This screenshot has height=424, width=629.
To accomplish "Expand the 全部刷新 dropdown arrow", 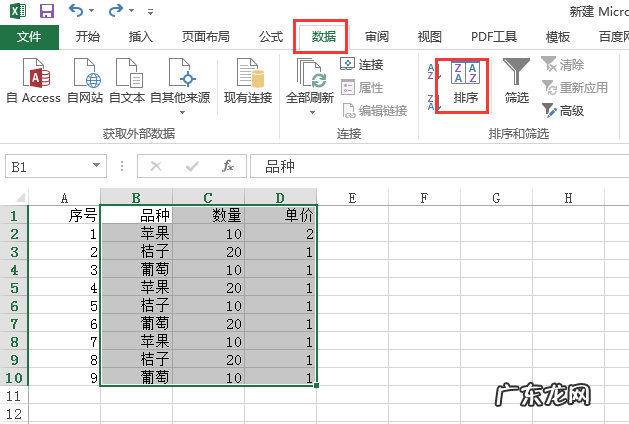I will [x=312, y=112].
